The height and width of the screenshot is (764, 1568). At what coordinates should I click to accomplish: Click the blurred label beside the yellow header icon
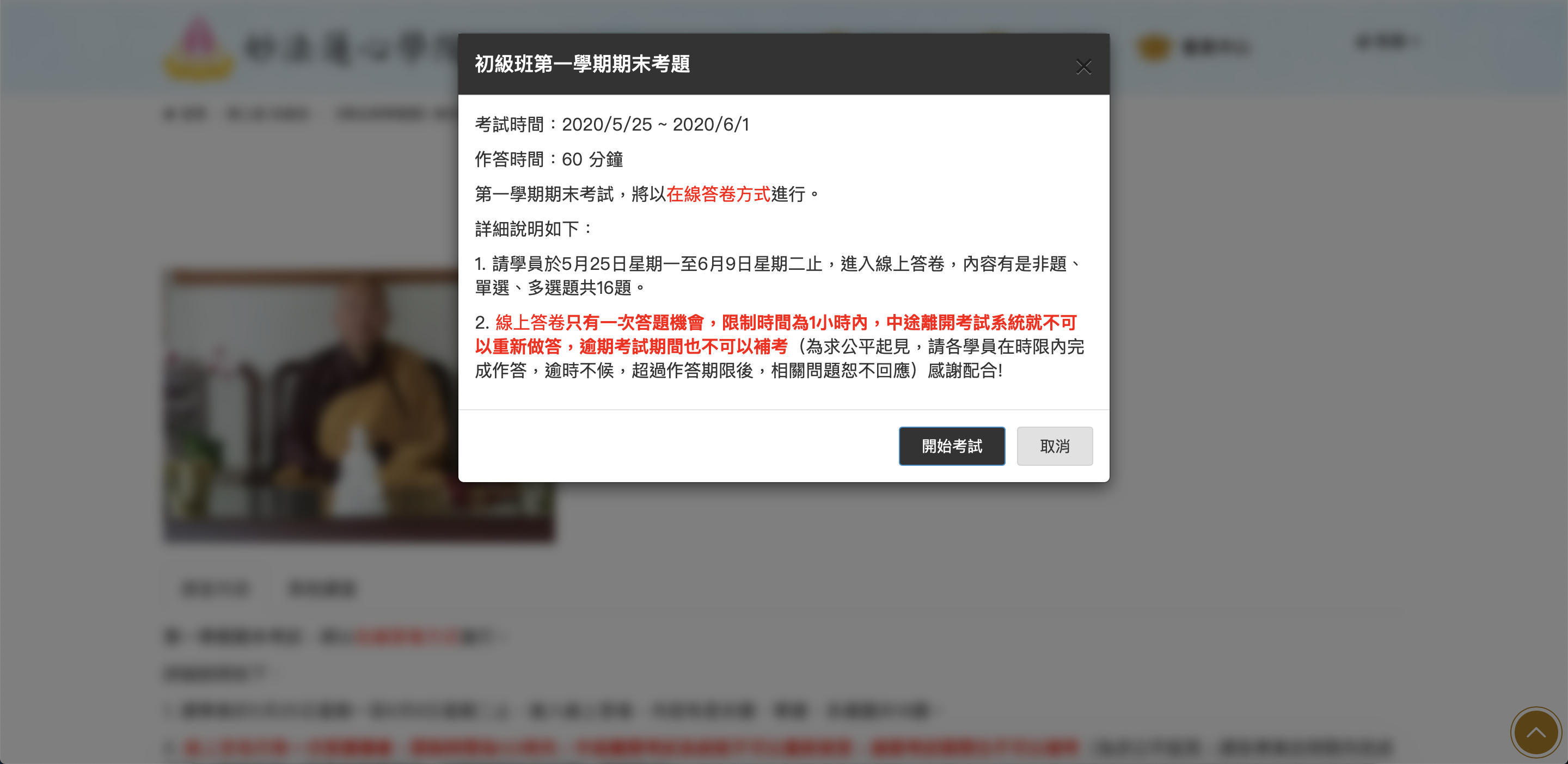pos(1215,47)
